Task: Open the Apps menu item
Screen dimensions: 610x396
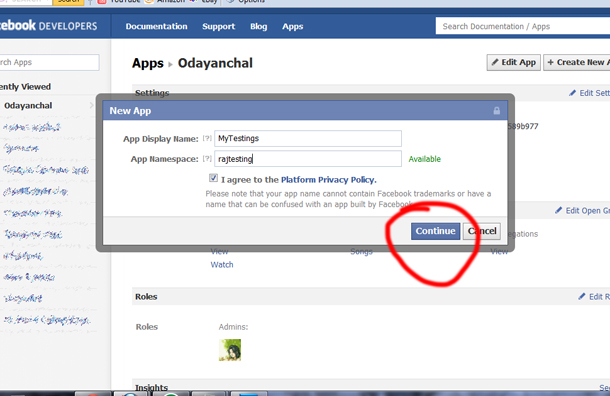Action: pos(293,26)
